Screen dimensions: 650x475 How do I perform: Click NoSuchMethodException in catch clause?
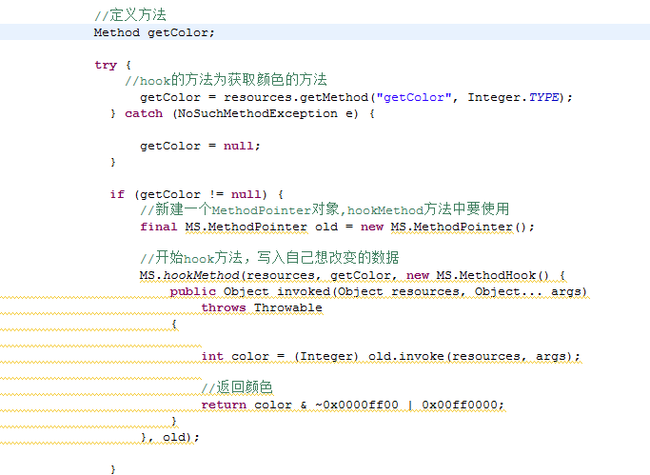(x=257, y=114)
